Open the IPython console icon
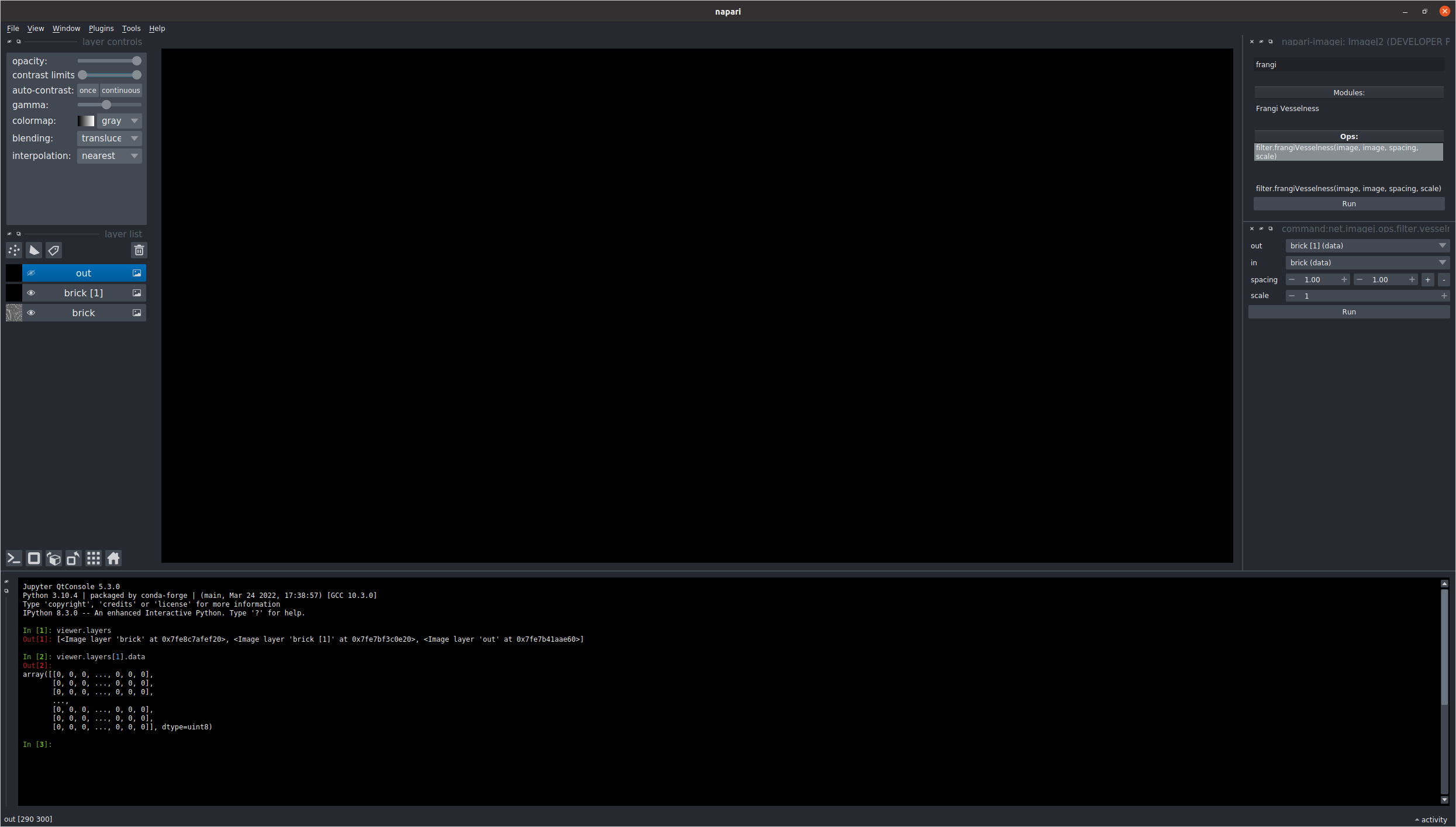Image resolution: width=1456 pixels, height=827 pixels. 13,558
